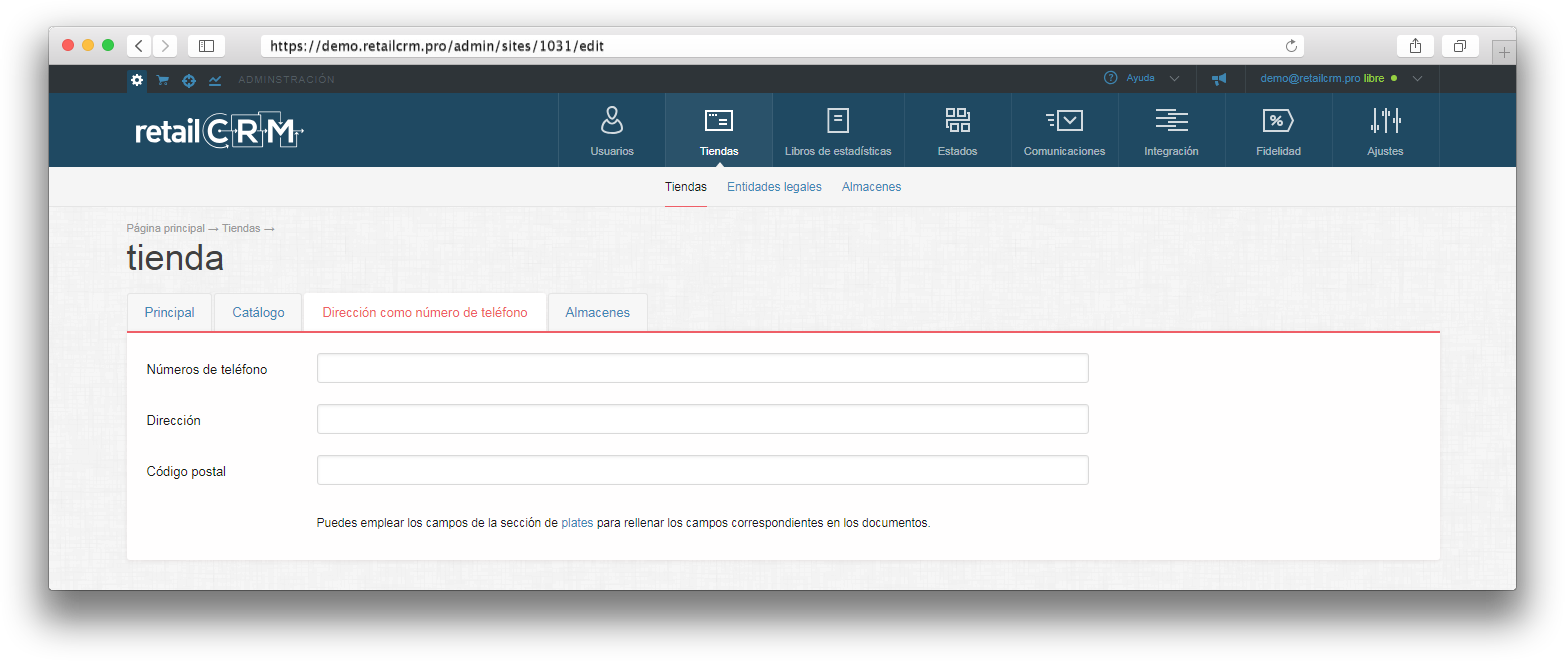1565x661 pixels.
Task: Go forward in browser history
Action: pos(165,46)
